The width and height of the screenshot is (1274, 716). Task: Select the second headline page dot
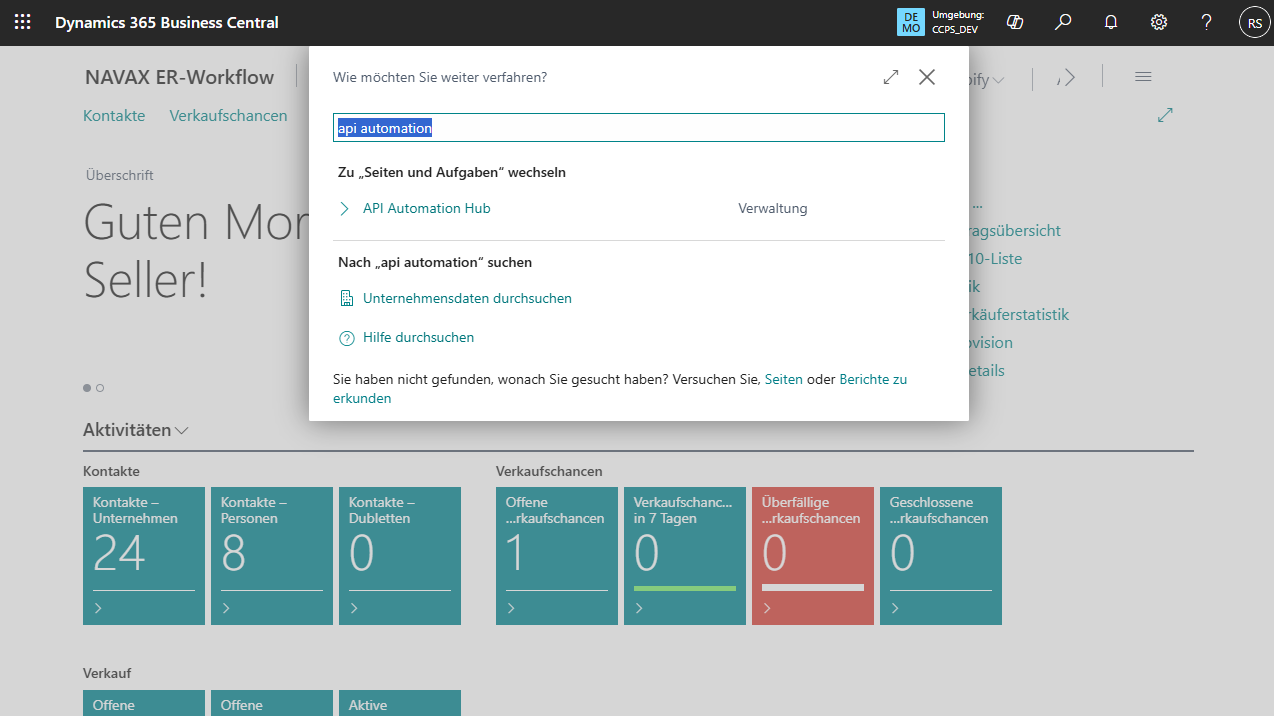(x=100, y=388)
